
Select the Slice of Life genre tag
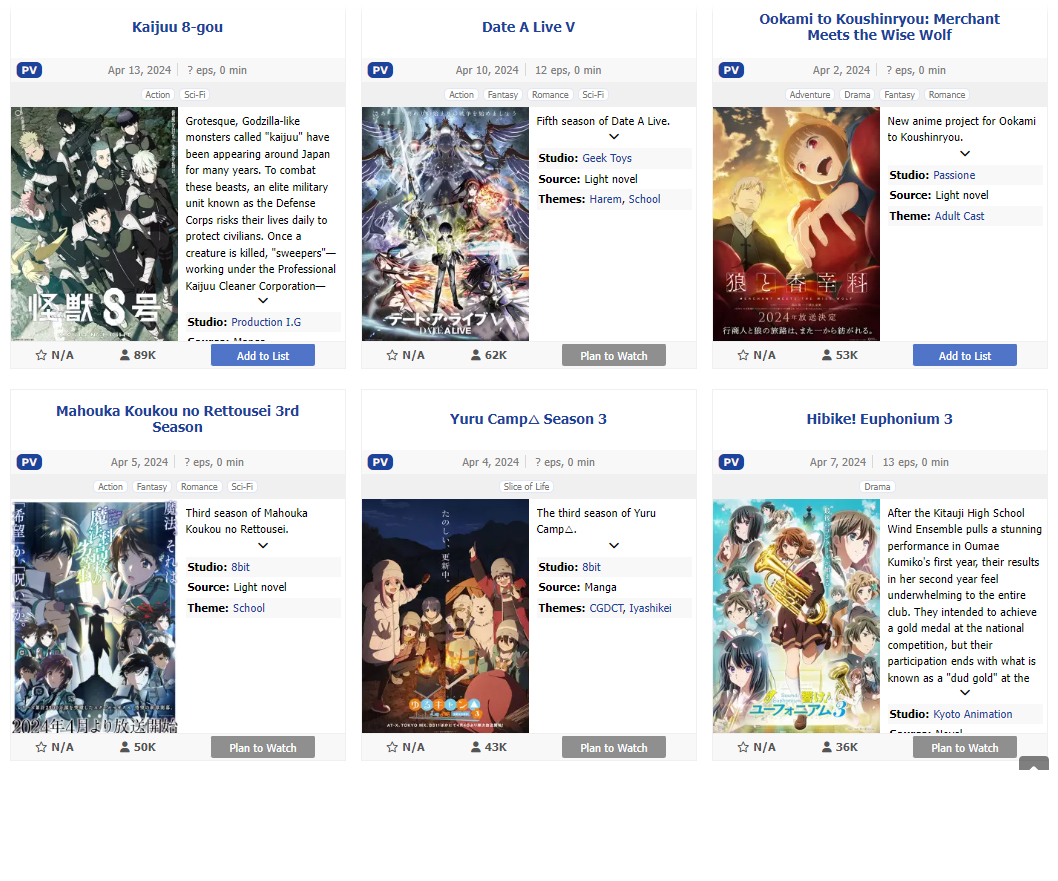point(526,487)
